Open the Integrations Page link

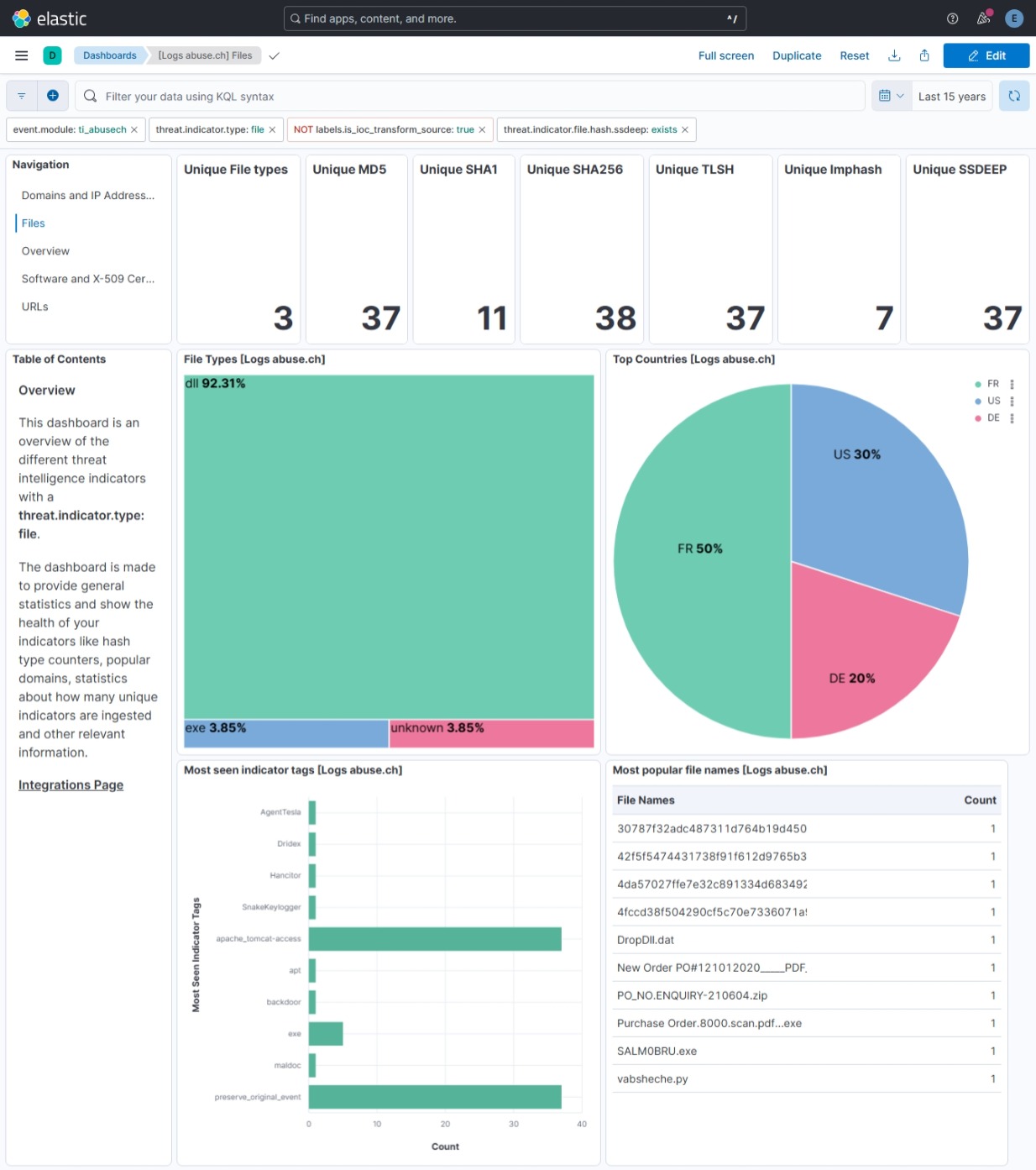pos(71,784)
